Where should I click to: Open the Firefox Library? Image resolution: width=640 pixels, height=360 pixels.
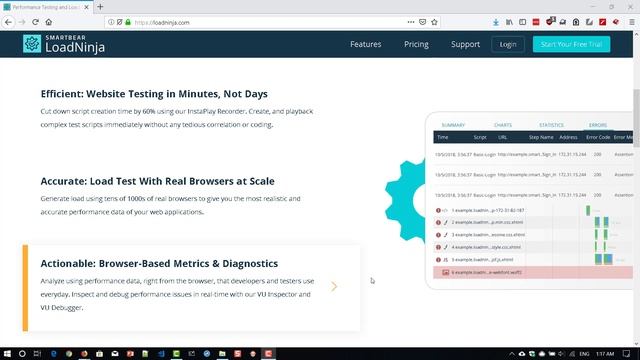(509, 22)
